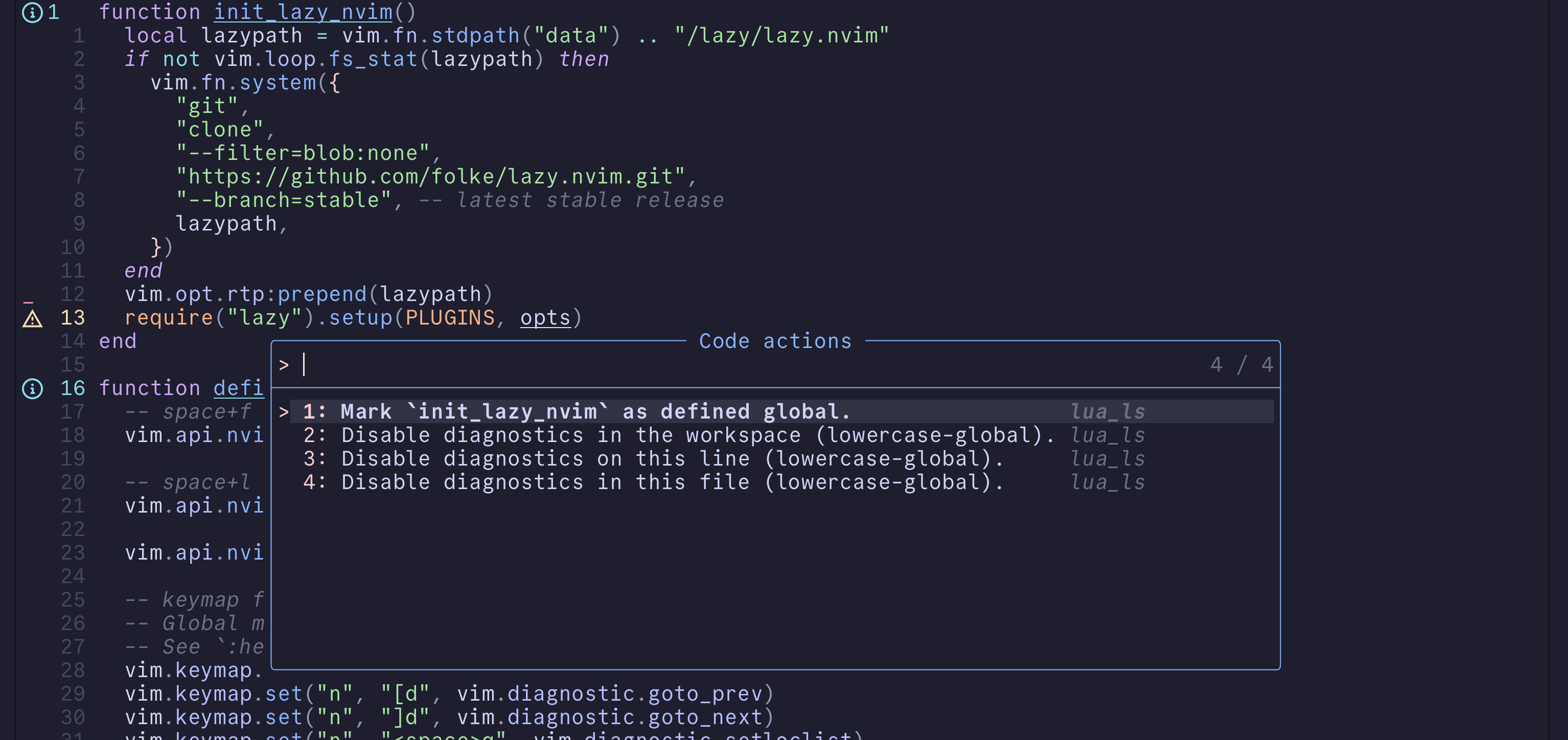Pick 'Disable diagnostics on this line' action
Screen dimensions: 1568x740
point(653,459)
